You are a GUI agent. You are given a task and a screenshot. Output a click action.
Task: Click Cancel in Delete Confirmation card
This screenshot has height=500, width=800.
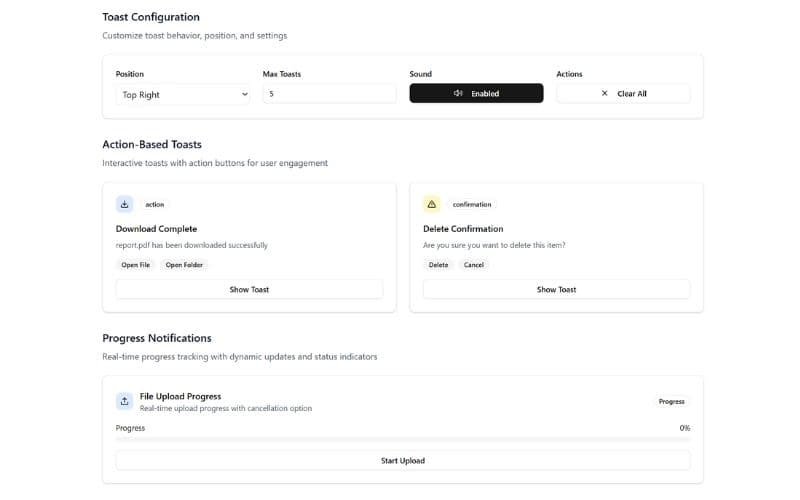(x=474, y=265)
